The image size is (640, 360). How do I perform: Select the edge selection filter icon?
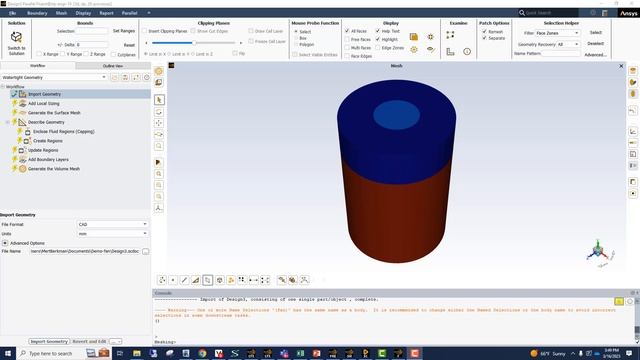pyautogui.click(x=184, y=280)
